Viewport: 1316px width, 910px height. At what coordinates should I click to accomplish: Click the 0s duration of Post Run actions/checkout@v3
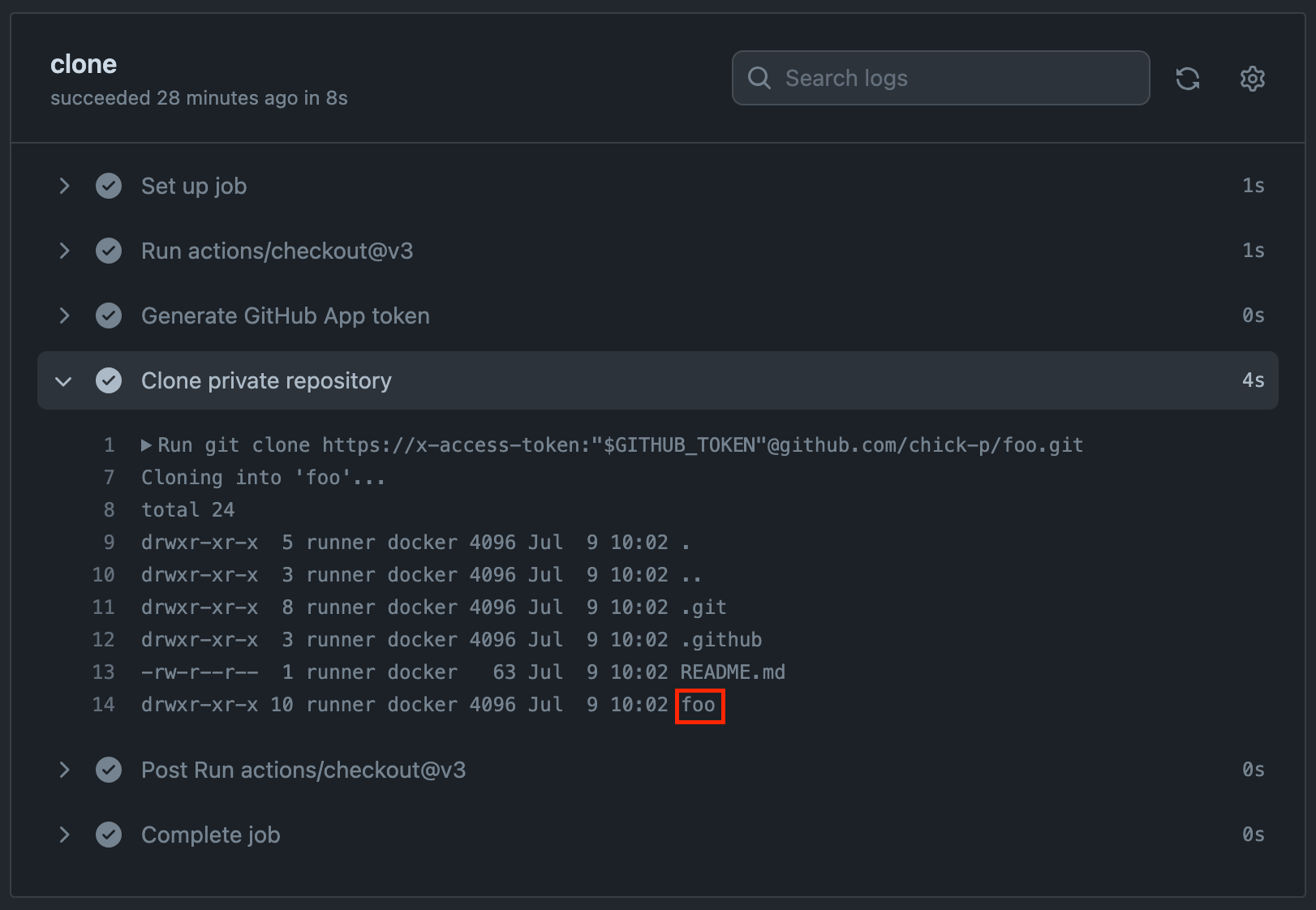tap(1254, 770)
